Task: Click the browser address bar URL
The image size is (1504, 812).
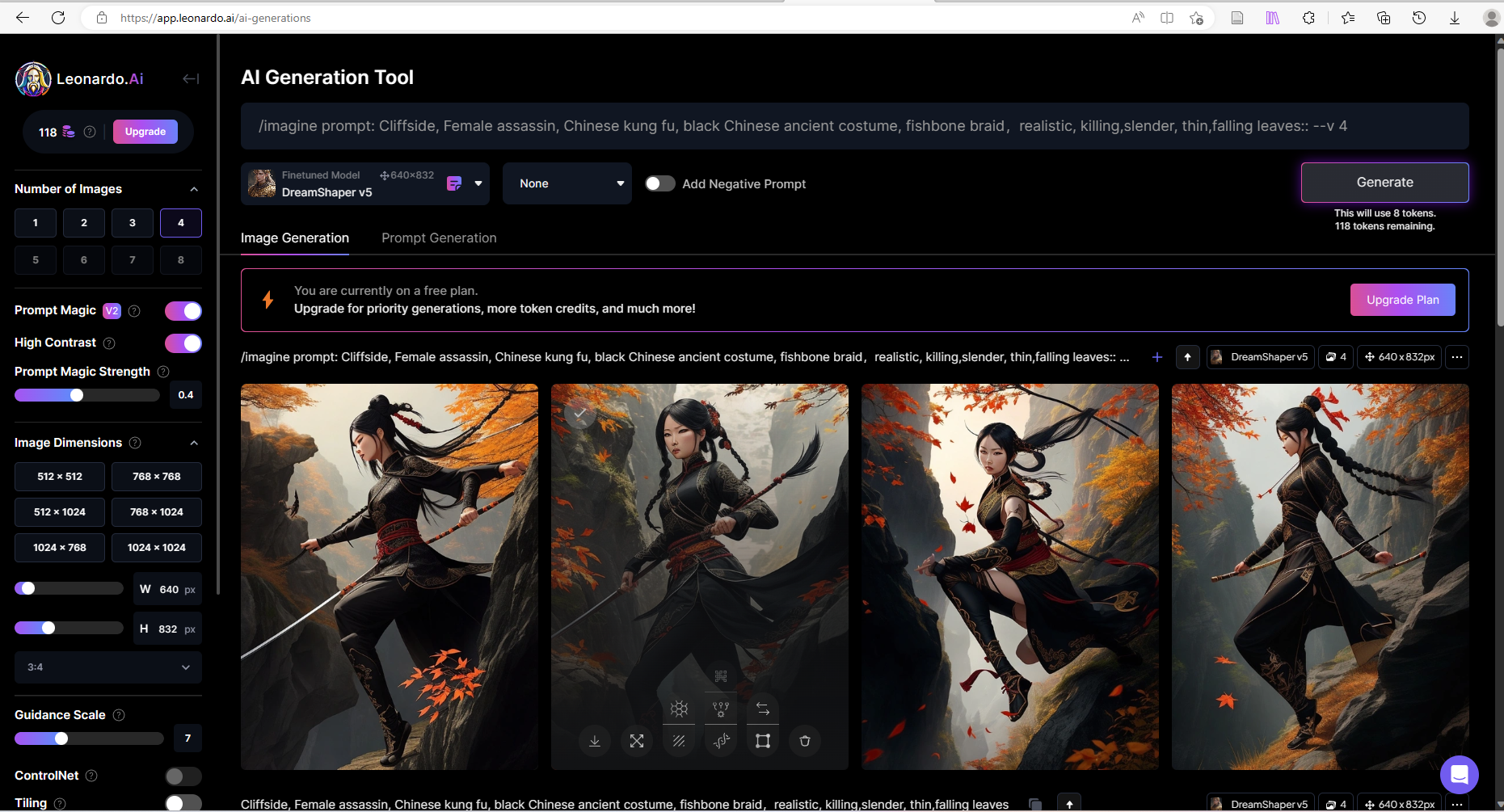Action: pyautogui.click(x=216, y=18)
